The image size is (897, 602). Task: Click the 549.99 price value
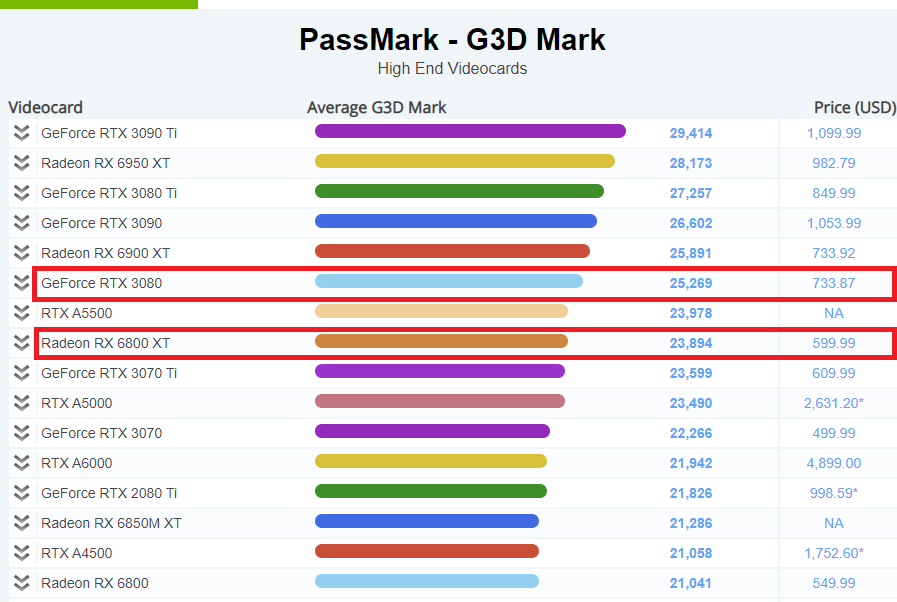(x=834, y=583)
